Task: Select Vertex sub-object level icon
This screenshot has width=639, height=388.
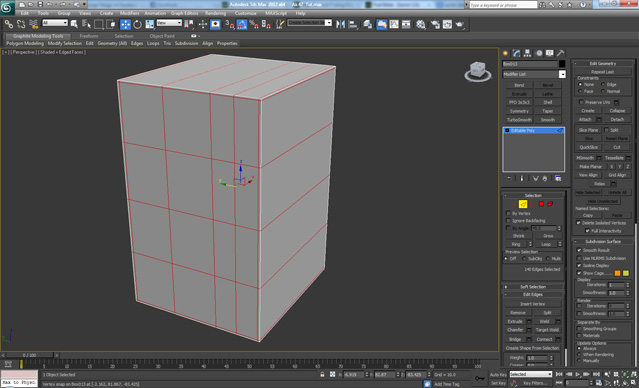Action: coord(514,204)
